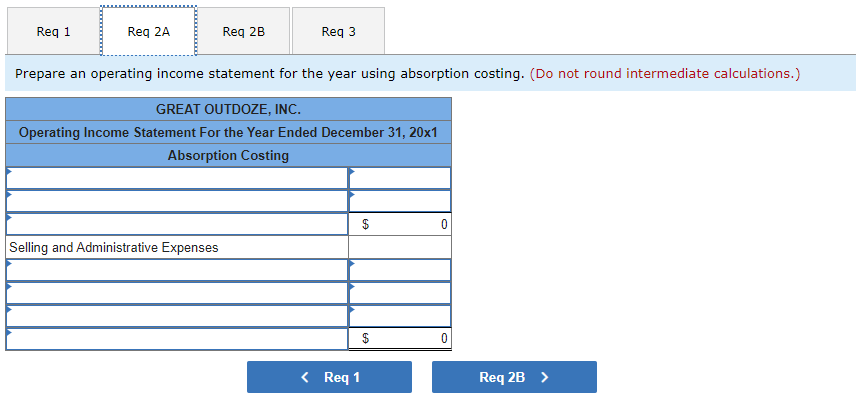Click amount field of first expense row
The image size is (868, 405).
(400, 270)
